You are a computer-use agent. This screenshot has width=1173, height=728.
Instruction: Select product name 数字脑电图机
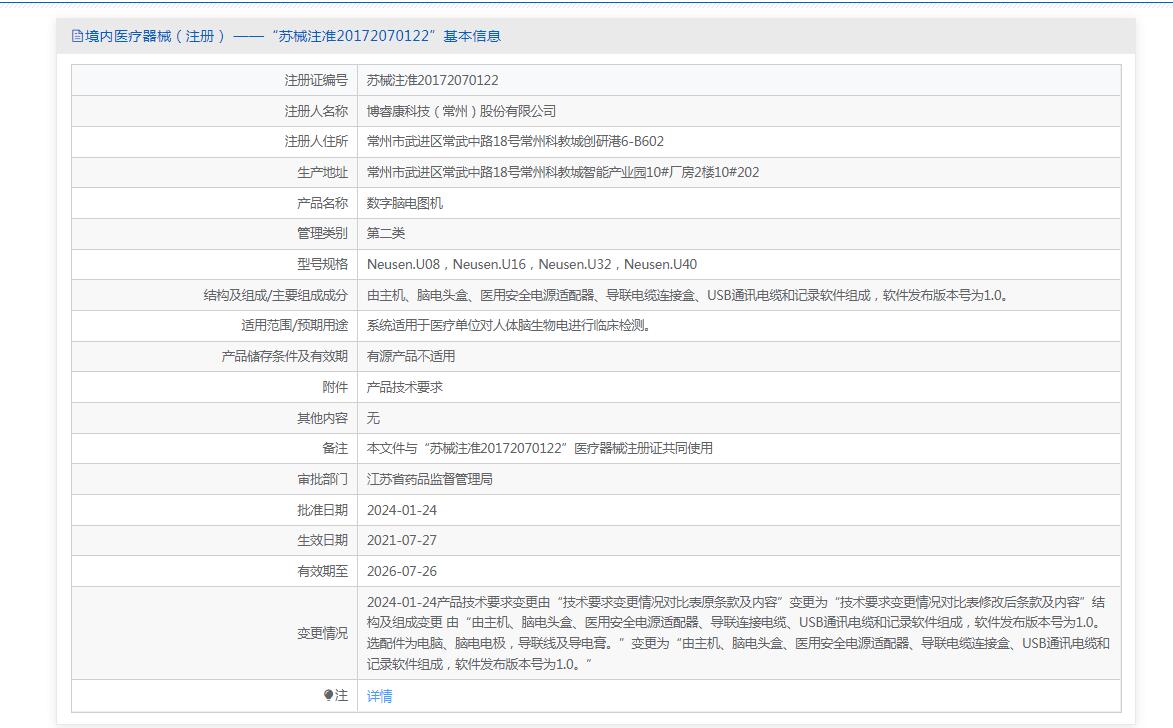pyautogui.click(x=404, y=203)
